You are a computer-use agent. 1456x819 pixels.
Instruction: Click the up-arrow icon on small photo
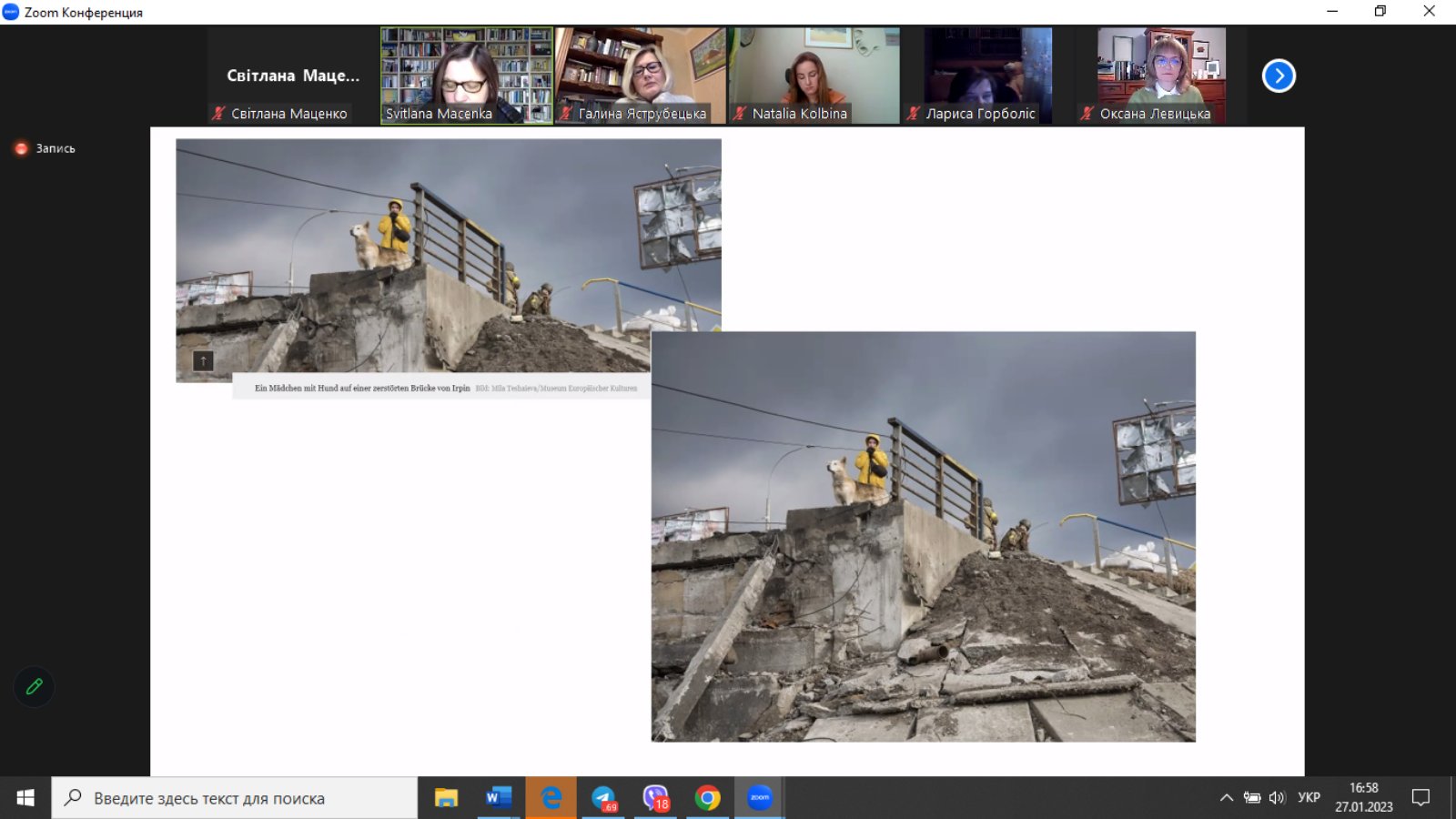203,361
